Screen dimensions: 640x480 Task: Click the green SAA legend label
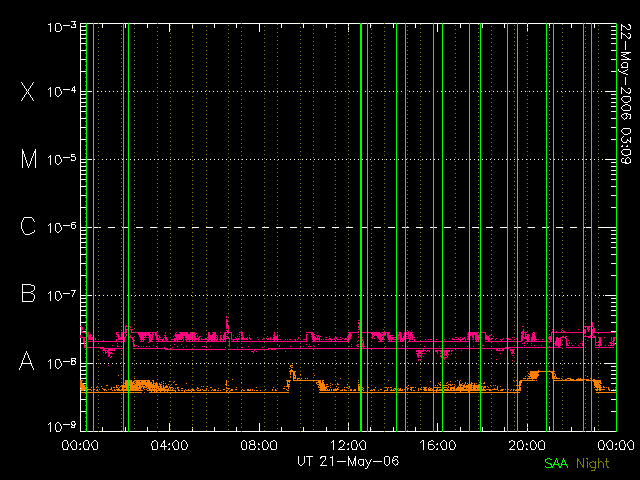[556, 463]
